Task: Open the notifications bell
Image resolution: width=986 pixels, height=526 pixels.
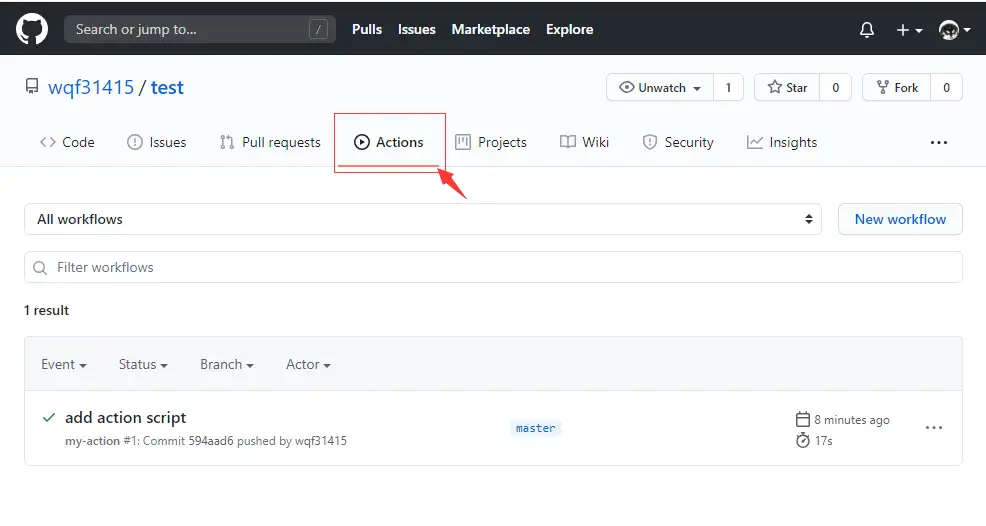Action: click(x=867, y=30)
